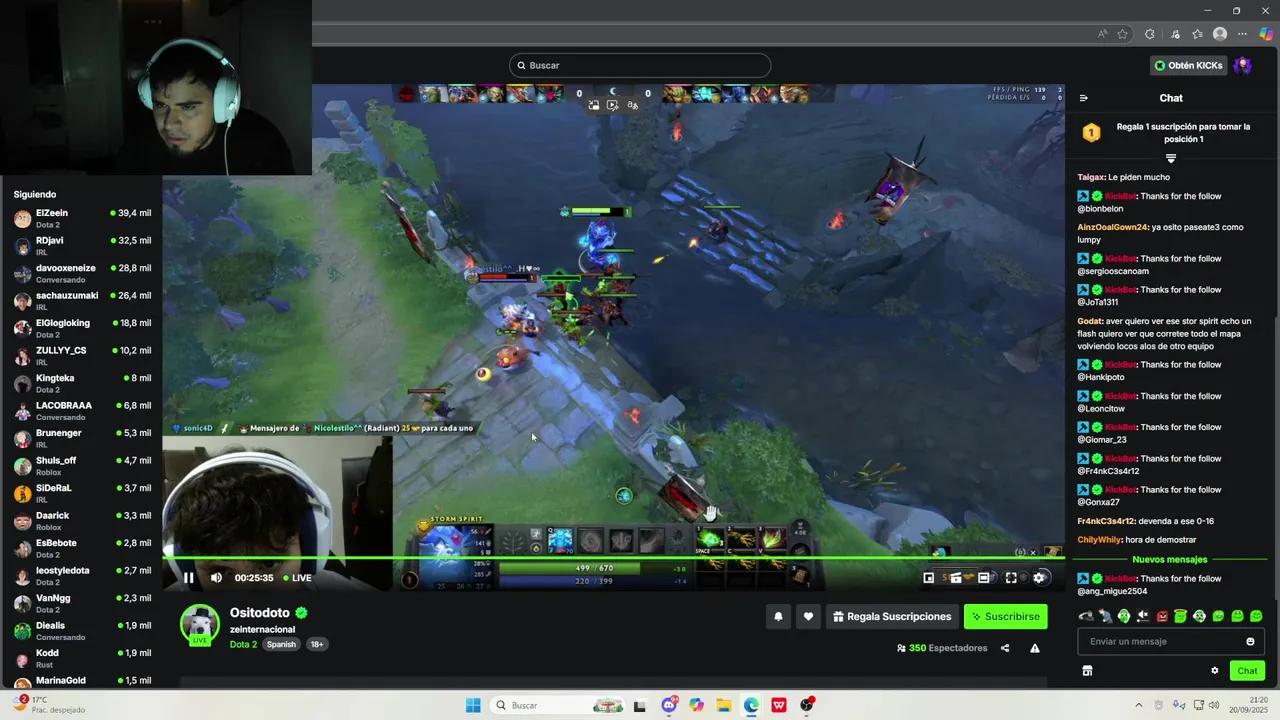Open chat settings gear

1215,671
